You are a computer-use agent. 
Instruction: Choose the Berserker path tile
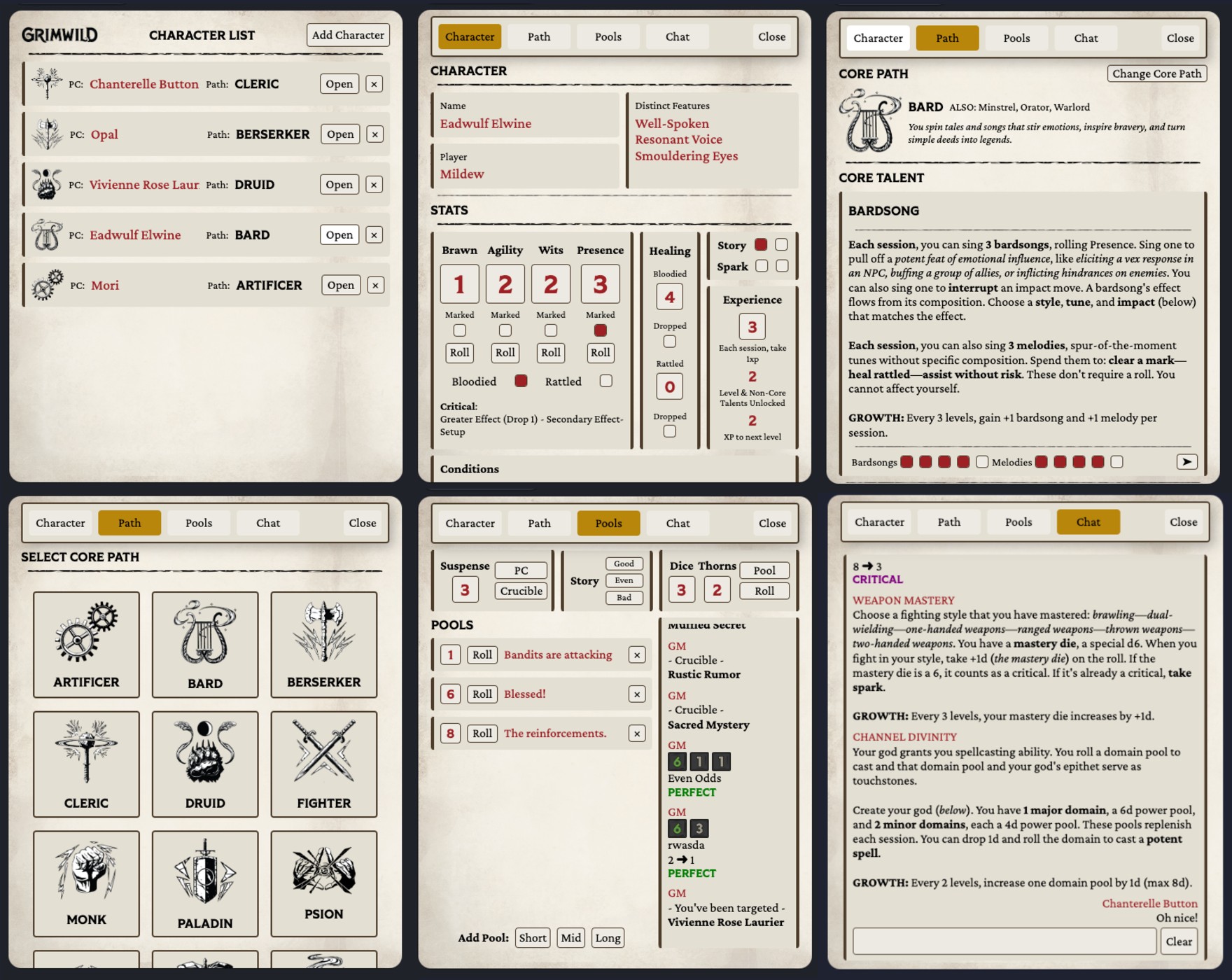click(323, 644)
